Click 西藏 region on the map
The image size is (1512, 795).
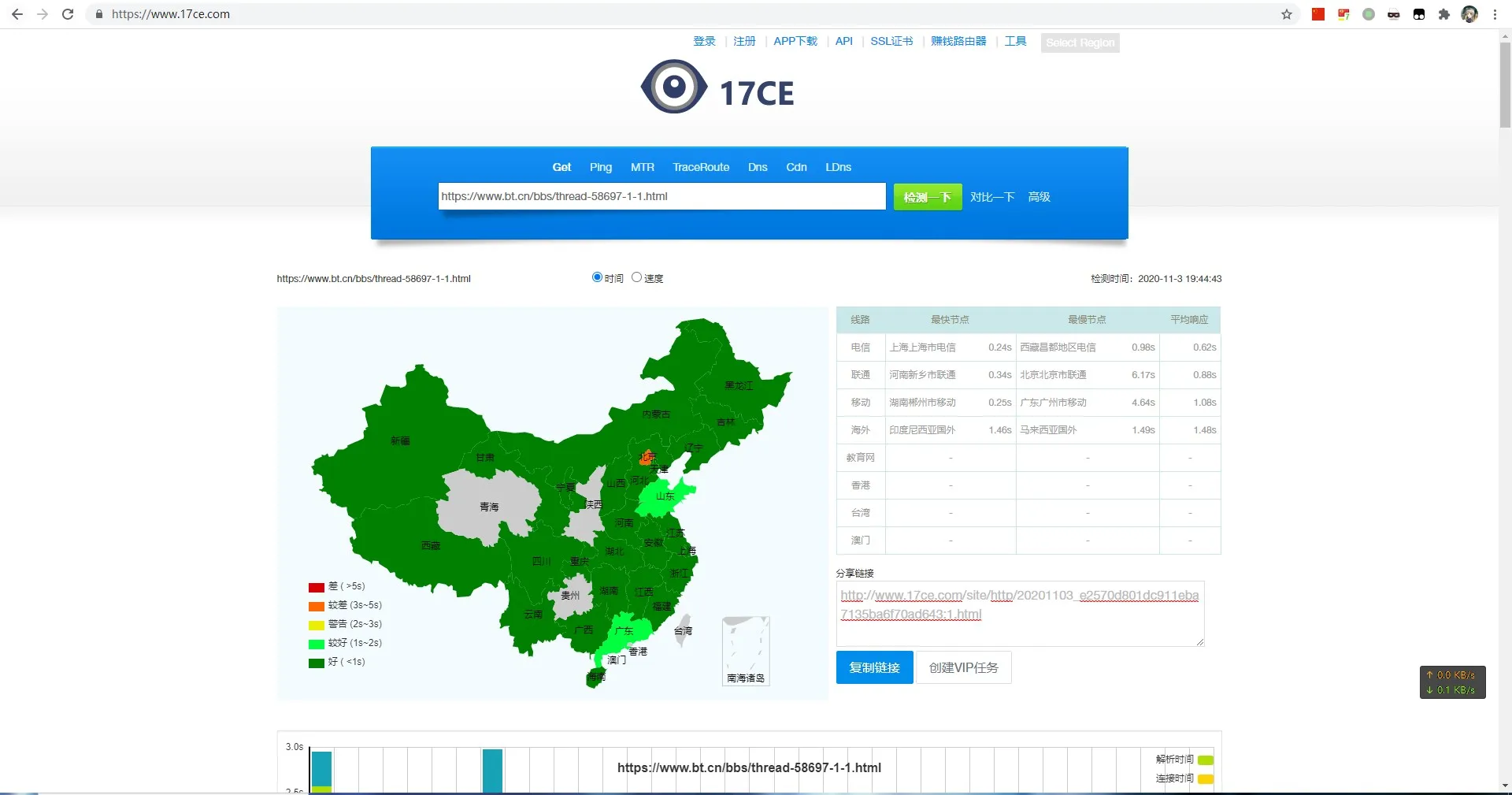[431, 545]
